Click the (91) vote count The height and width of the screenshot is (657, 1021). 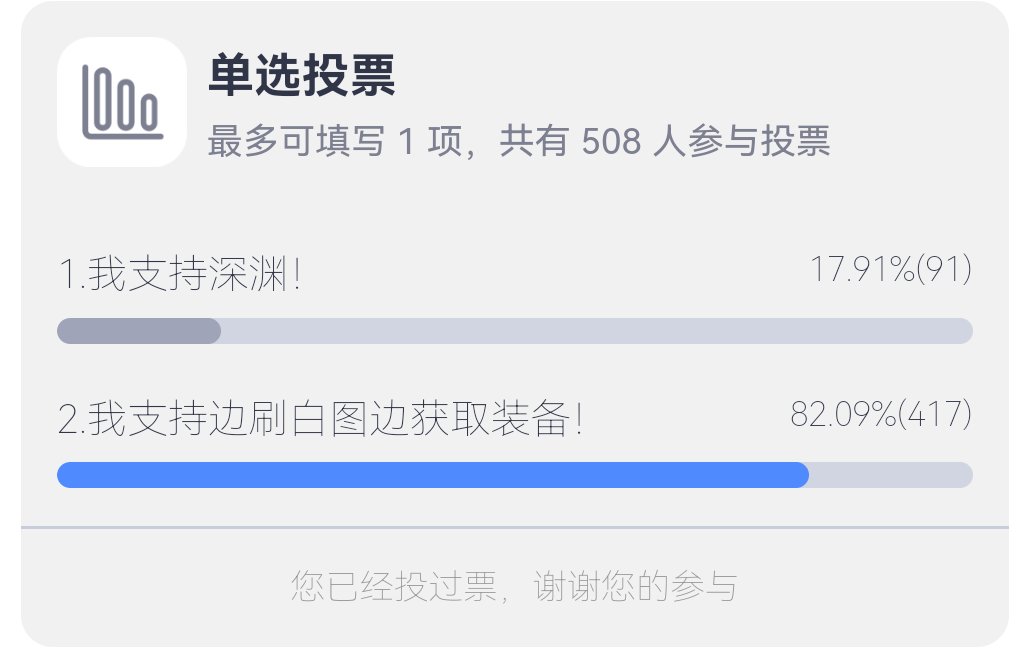pos(944,270)
